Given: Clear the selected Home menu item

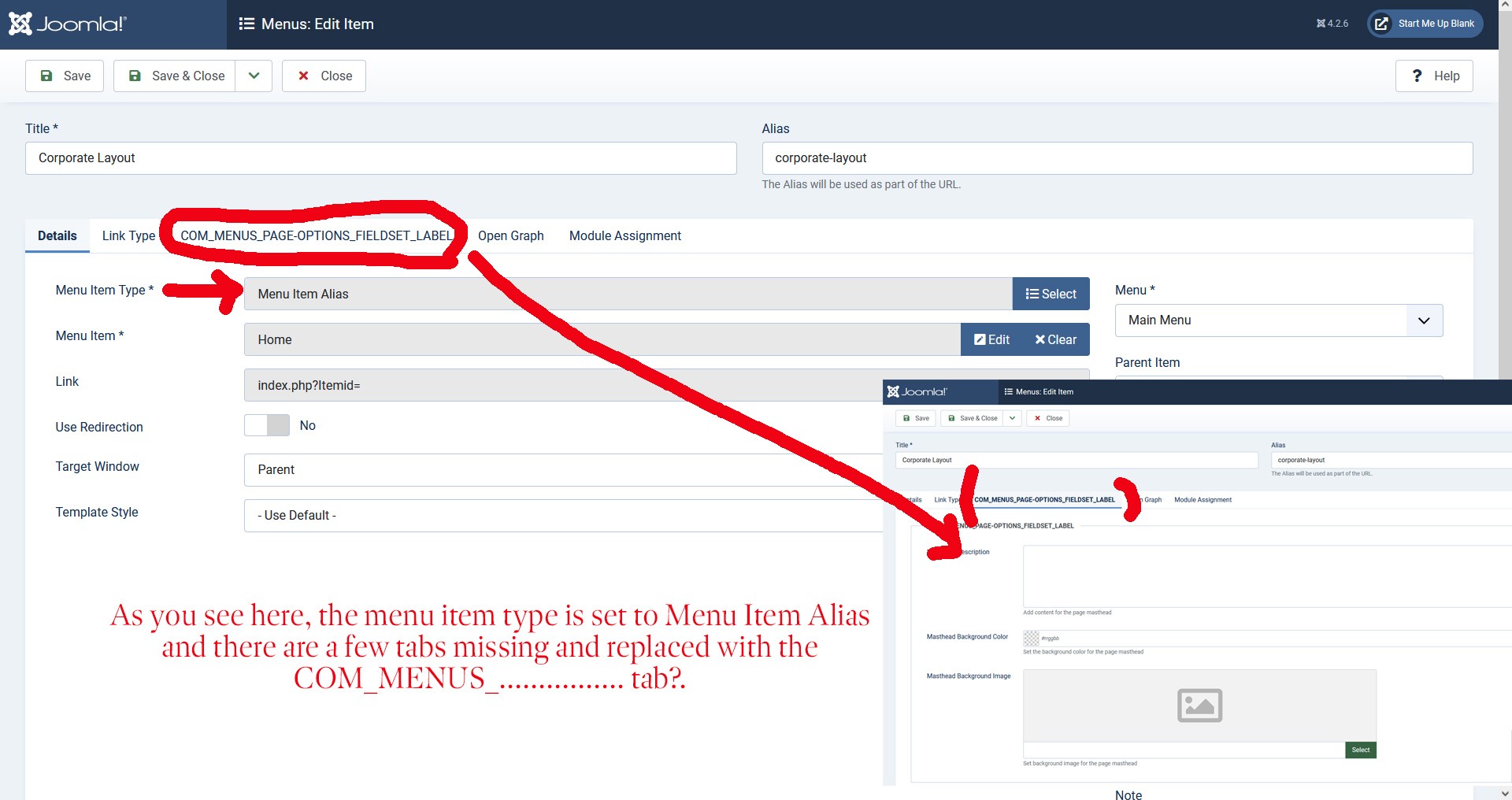Looking at the screenshot, I should click(x=1056, y=339).
